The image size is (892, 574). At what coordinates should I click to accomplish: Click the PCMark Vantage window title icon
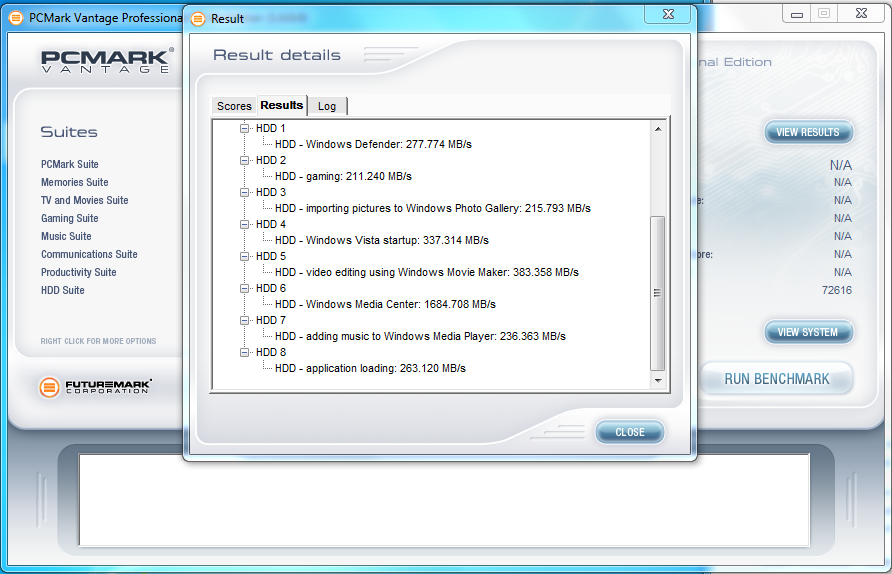(x=16, y=18)
